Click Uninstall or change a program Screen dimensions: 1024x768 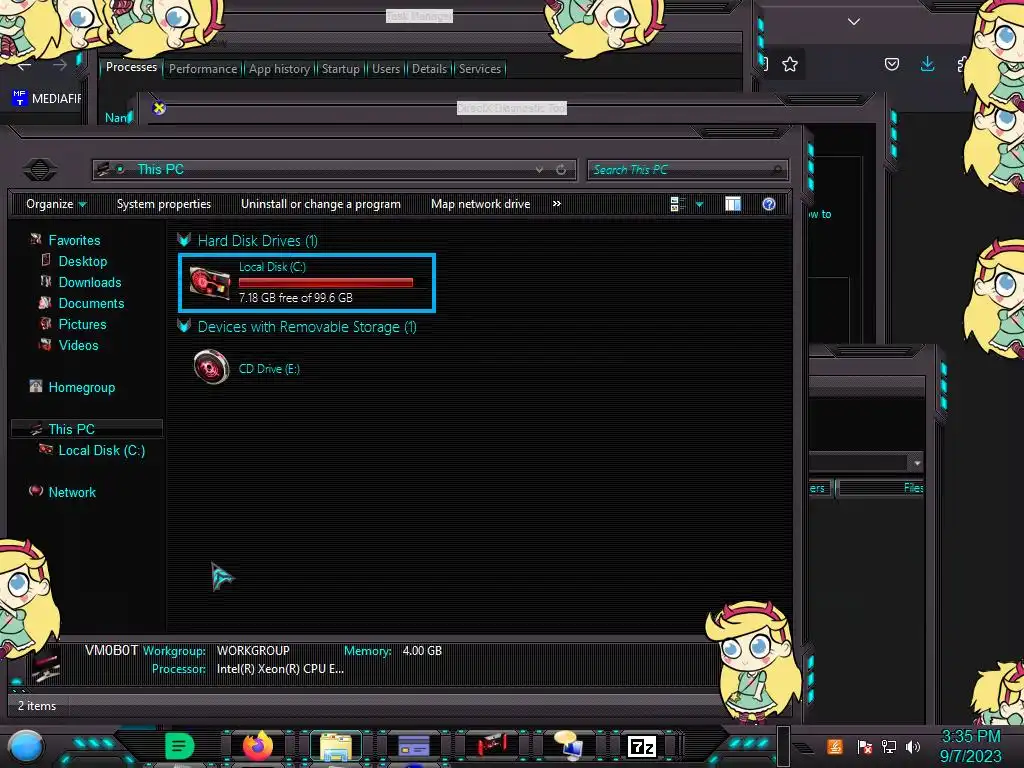point(321,204)
